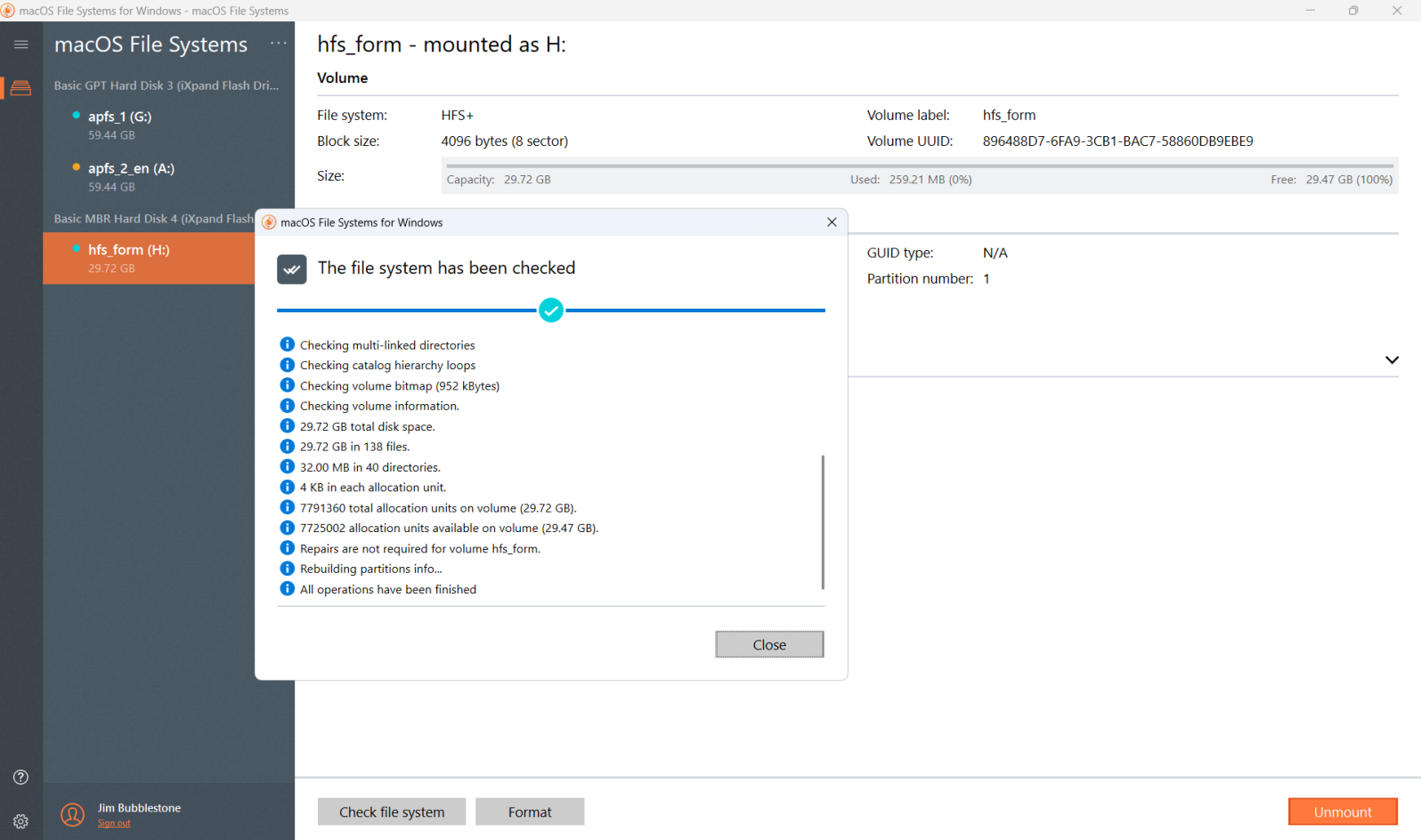This screenshot has width=1421, height=840.
Task: Click the volume capacity usage bar
Action: (x=920, y=166)
